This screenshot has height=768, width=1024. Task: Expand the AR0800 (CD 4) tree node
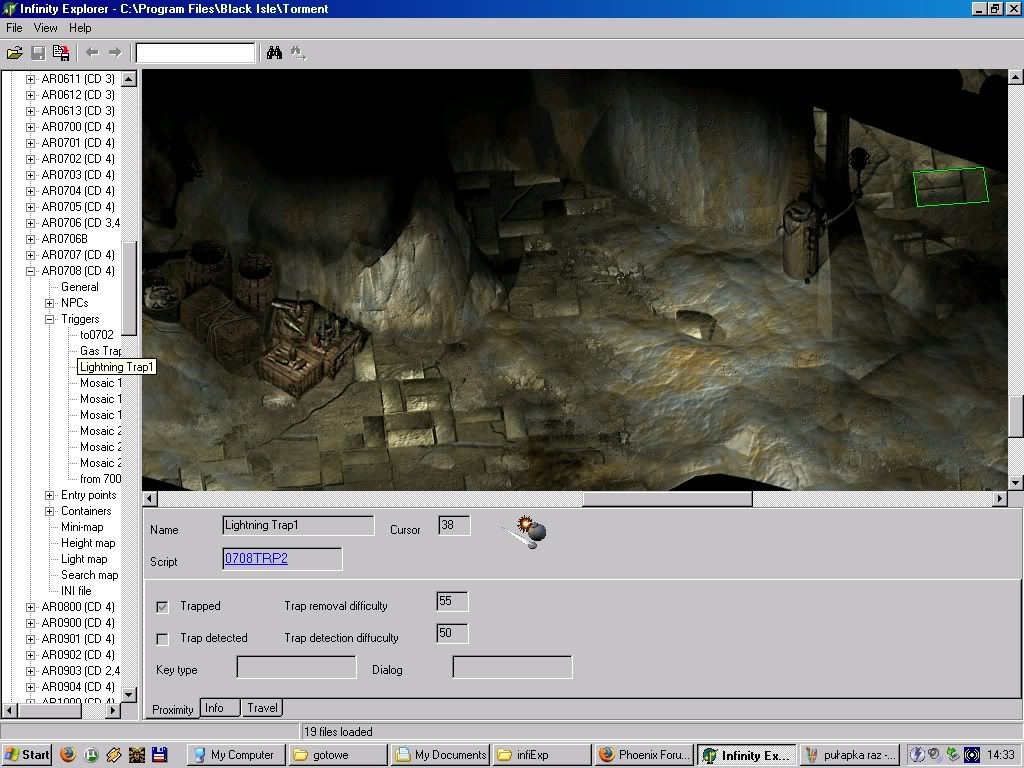pyautogui.click(x=30, y=607)
